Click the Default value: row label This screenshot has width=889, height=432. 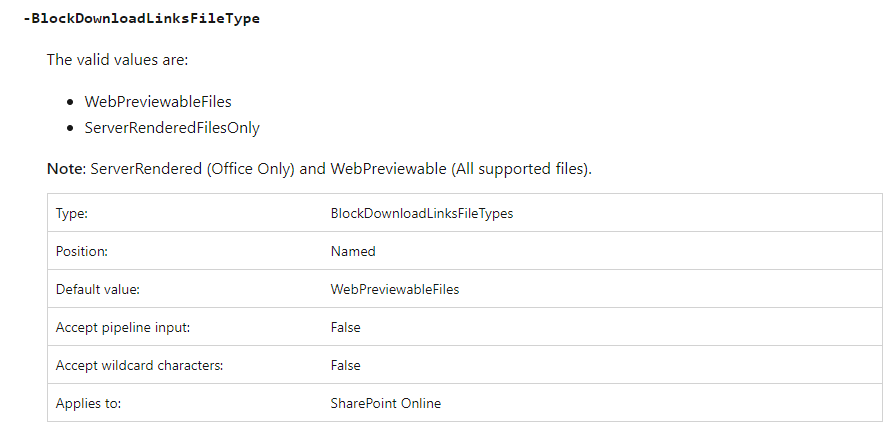pos(98,289)
